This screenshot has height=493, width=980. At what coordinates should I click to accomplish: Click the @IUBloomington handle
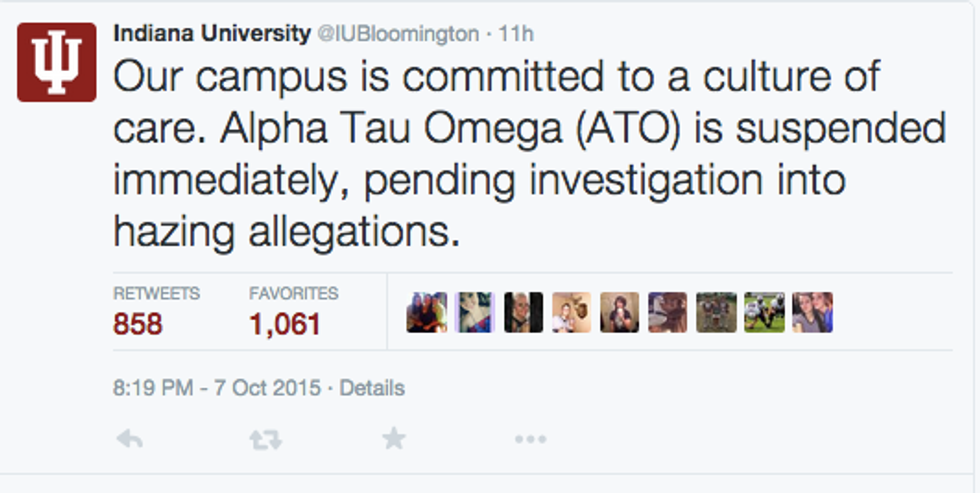(397, 34)
